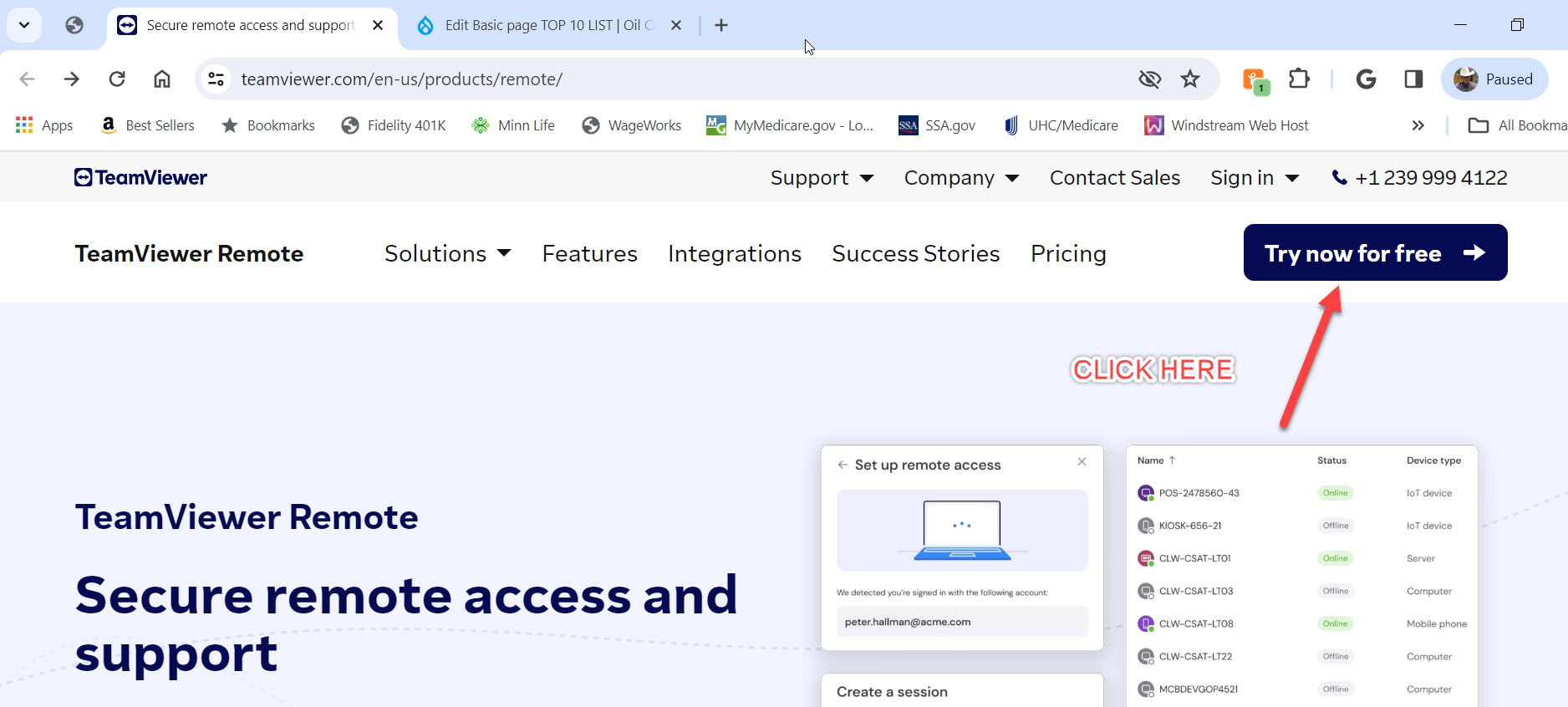Click the Try now for free button
Screen dimensions: 1568x707
click(x=1375, y=252)
